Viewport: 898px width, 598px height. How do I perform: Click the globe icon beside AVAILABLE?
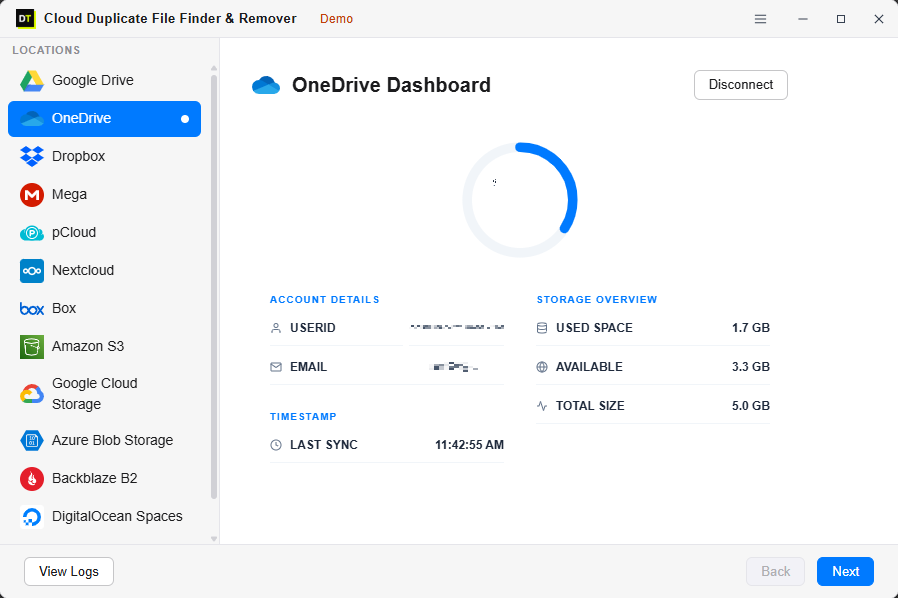click(542, 367)
